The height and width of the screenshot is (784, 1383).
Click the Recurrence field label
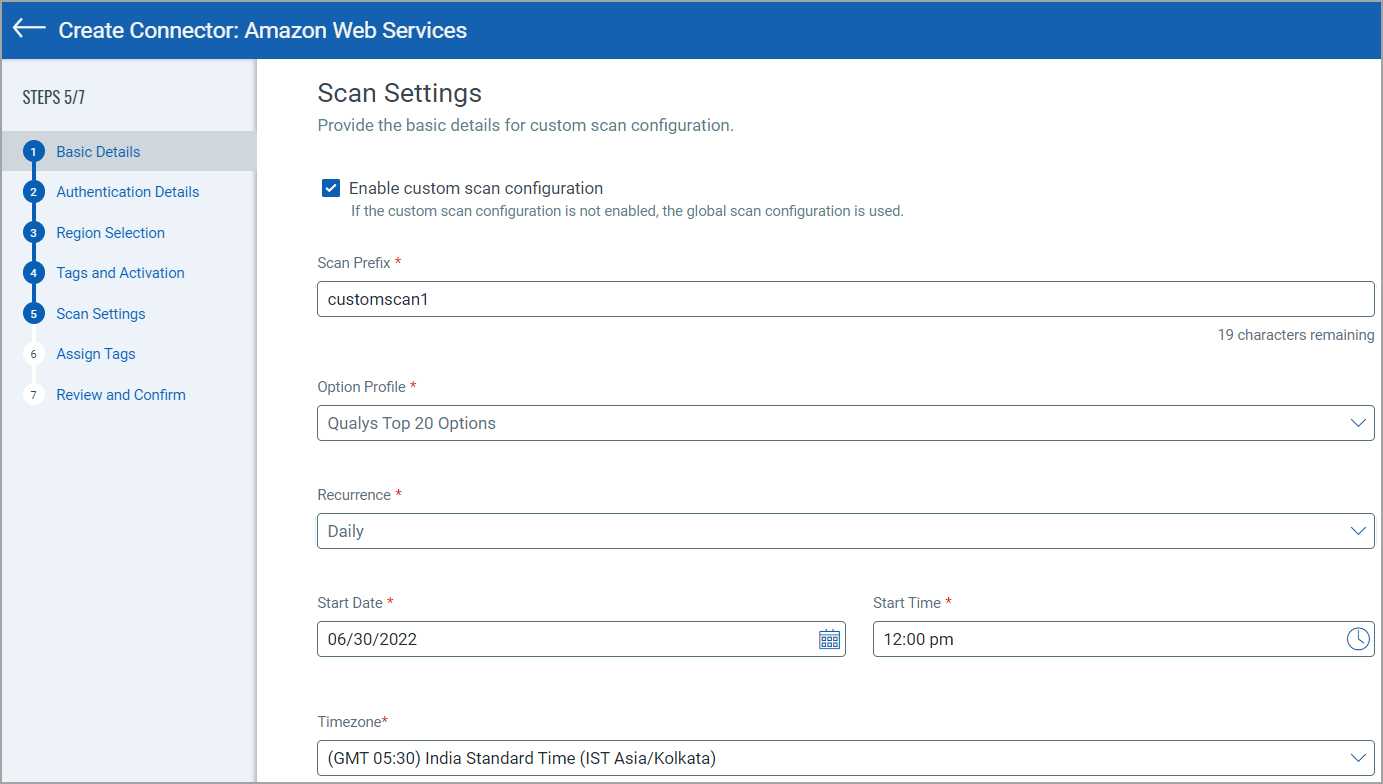click(360, 495)
